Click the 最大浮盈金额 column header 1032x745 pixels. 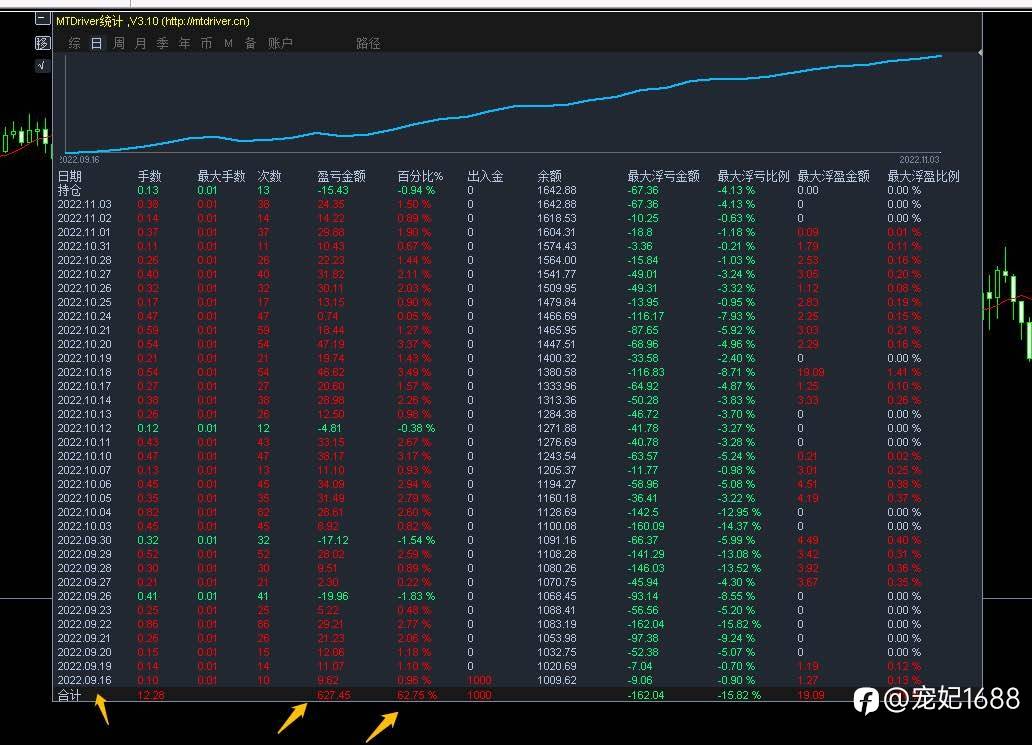[x=833, y=176]
